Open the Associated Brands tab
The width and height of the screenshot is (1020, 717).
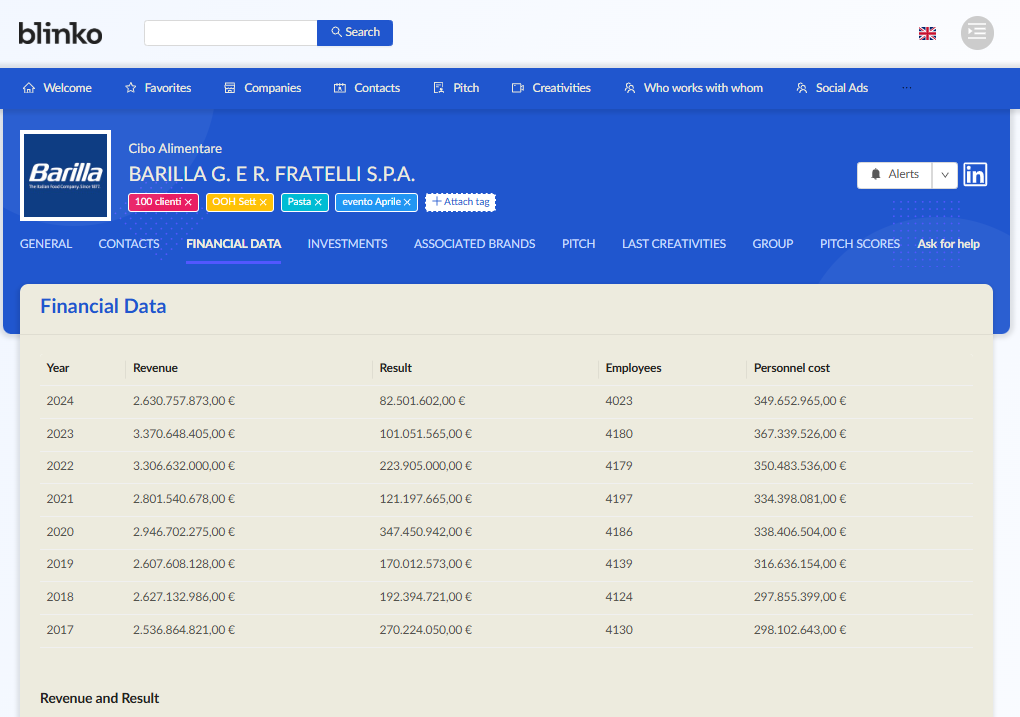click(474, 244)
